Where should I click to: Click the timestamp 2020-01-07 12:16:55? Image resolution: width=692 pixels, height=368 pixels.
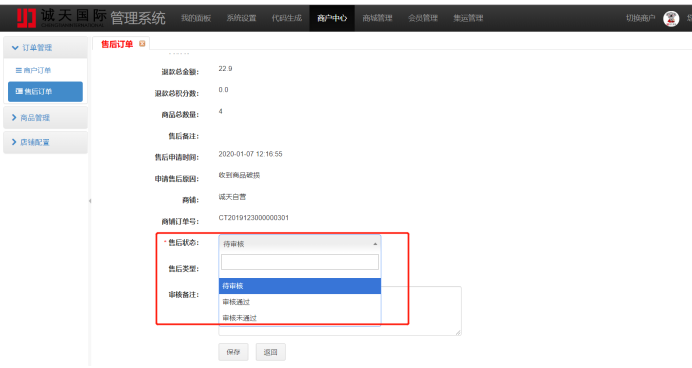pos(250,154)
